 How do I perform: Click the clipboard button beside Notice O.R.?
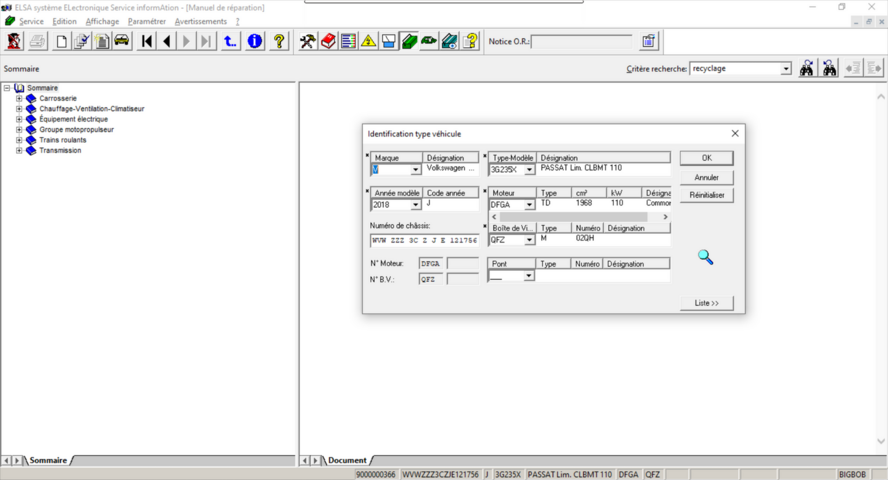(648, 41)
